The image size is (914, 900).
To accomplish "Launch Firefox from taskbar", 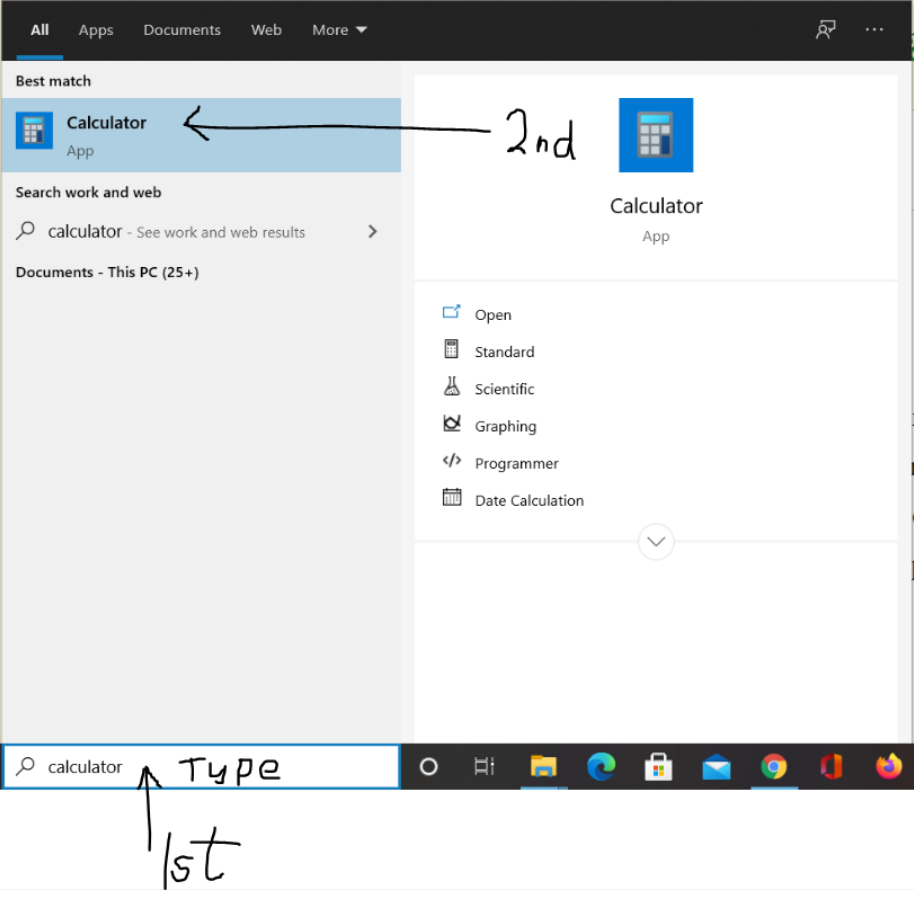I will tap(889, 767).
